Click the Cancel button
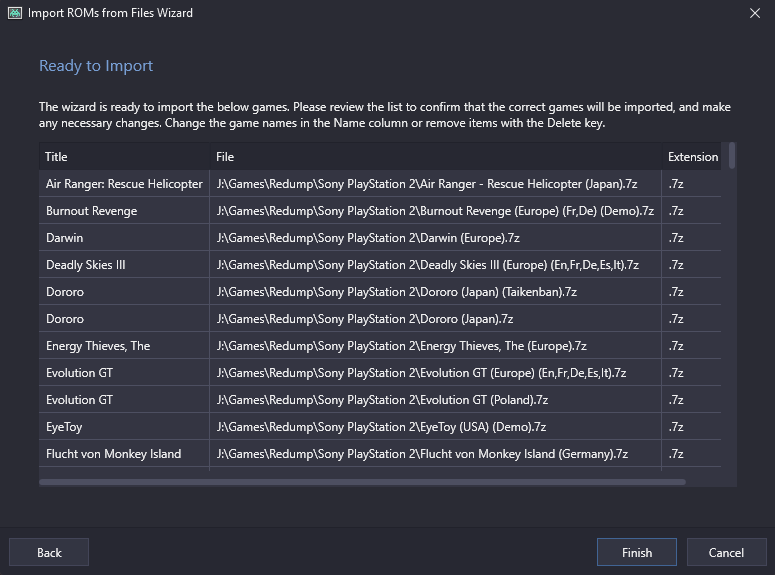The width and height of the screenshot is (775, 575). 726,552
